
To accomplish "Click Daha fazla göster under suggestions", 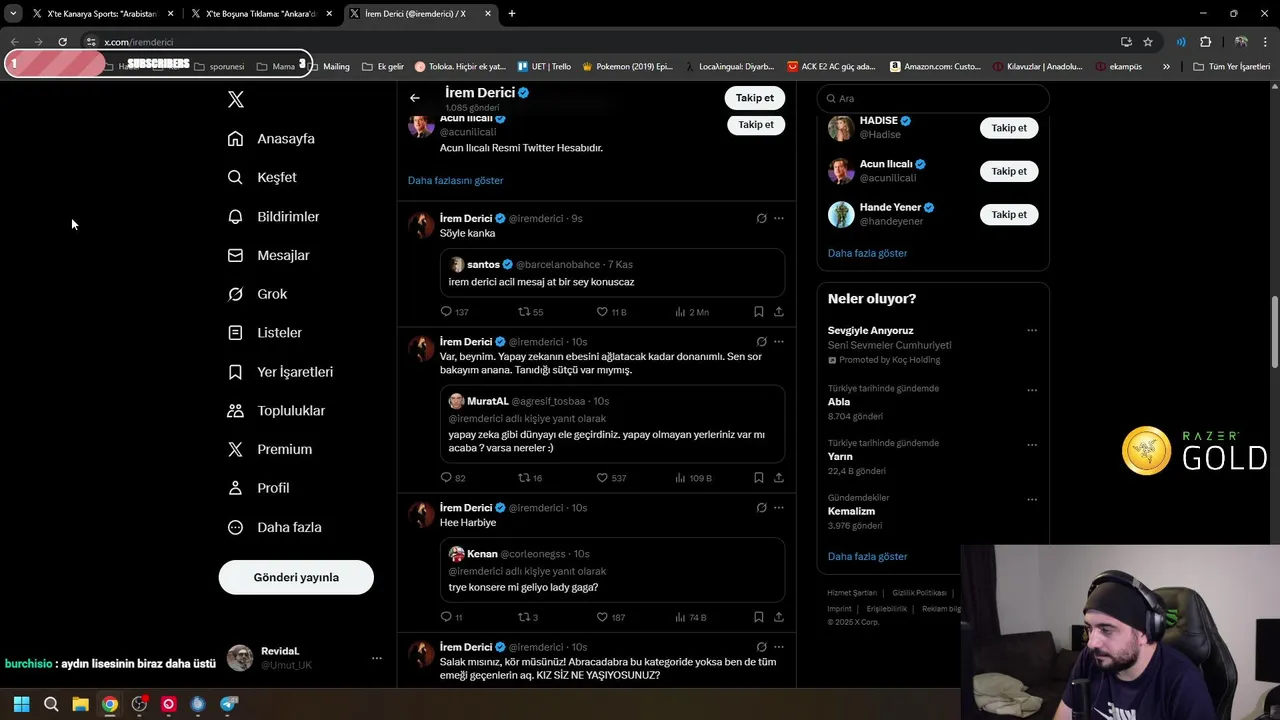I will [x=868, y=253].
